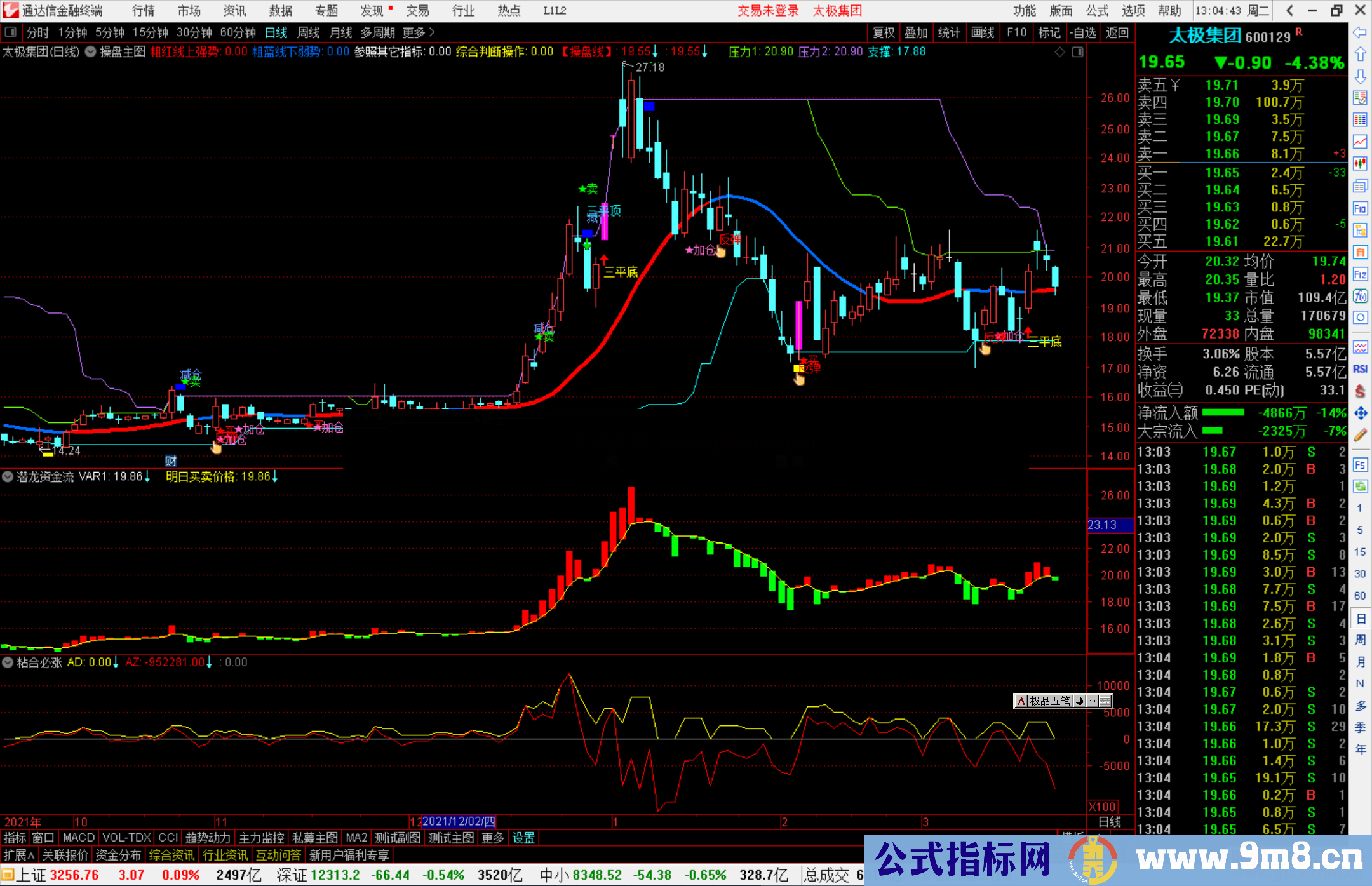The width and height of the screenshot is (1372, 886).
Task: Click the 统计 statistics button
Action: point(949,32)
